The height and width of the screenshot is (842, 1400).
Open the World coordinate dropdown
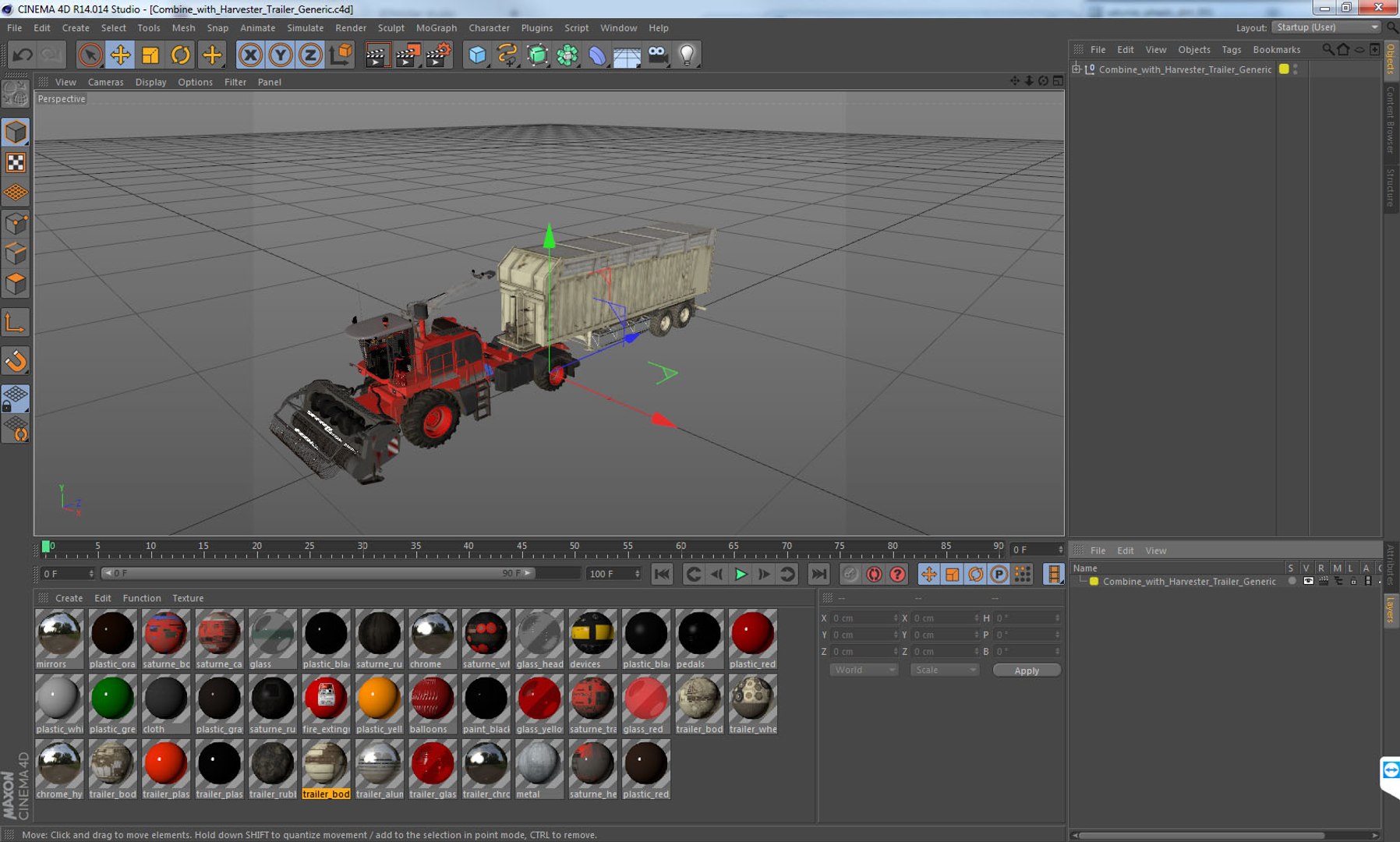tap(864, 670)
